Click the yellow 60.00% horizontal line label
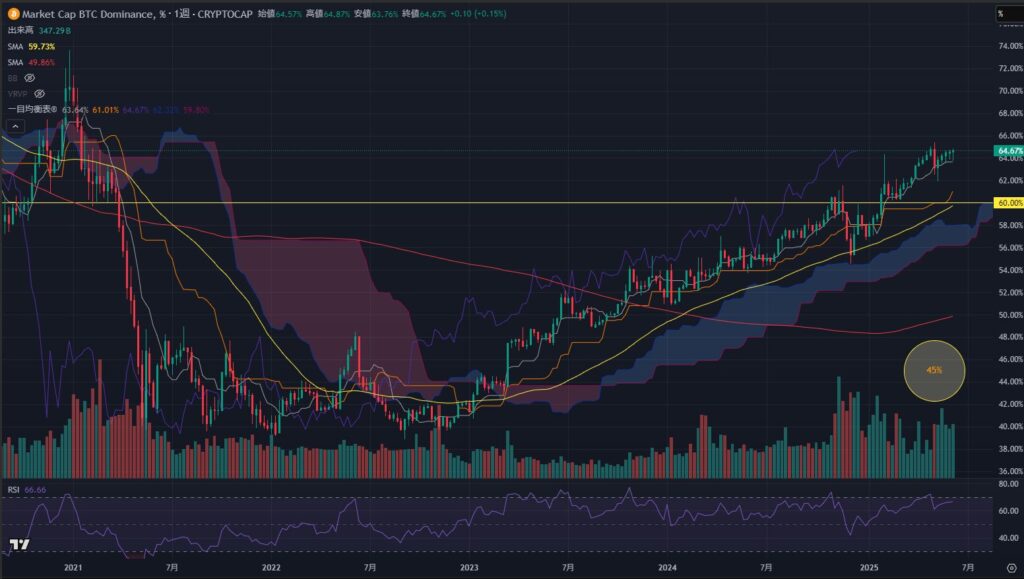Screen dimensions: 1024x579 [x=1009, y=203]
